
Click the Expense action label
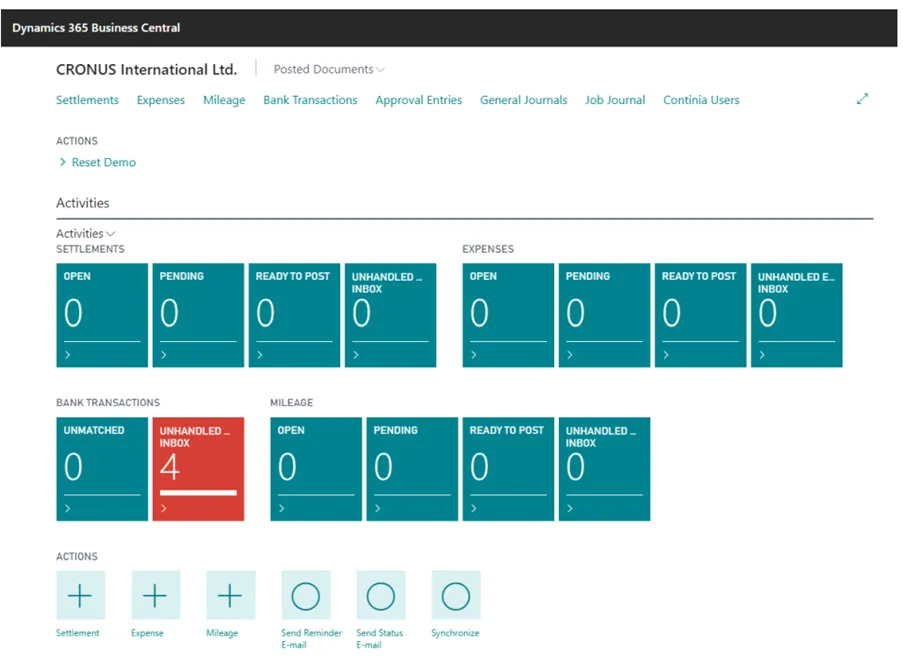pyautogui.click(x=147, y=633)
